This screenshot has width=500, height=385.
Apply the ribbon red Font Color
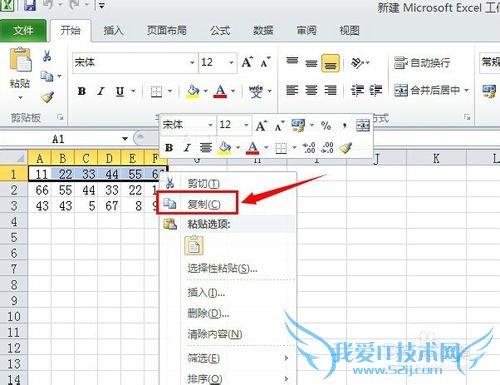point(220,91)
